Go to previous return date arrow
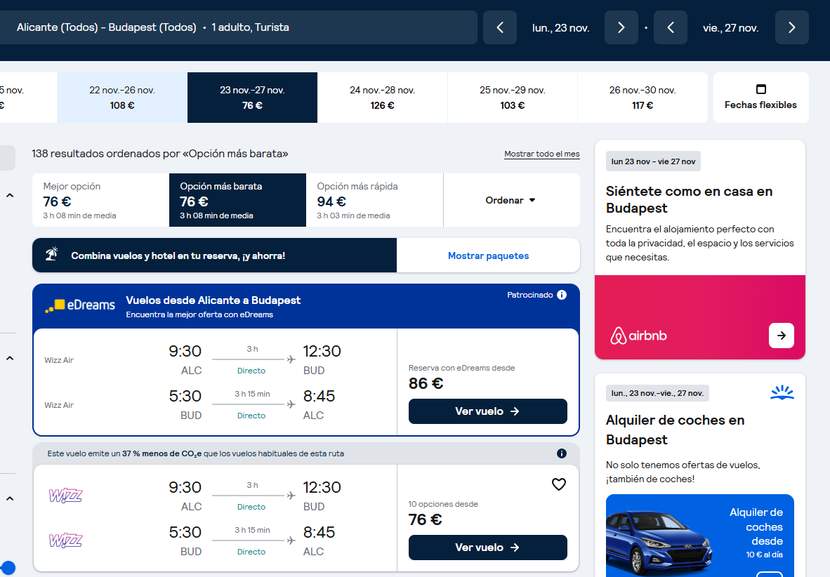830x577 pixels. (671, 28)
